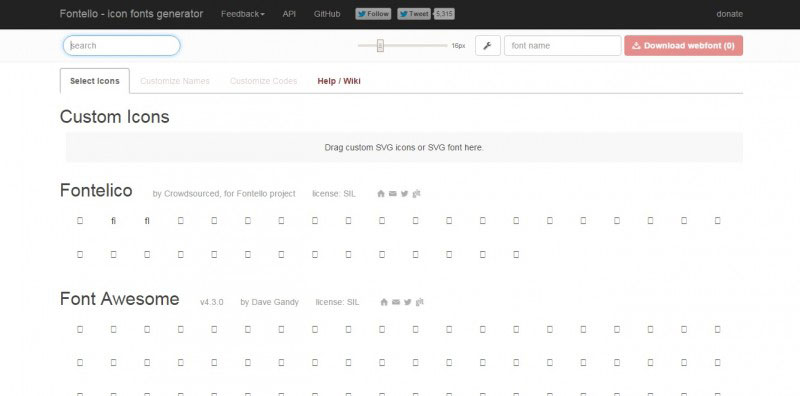800x396 pixels.
Task: Switch to the Select Icons tab
Action: [x=95, y=81]
